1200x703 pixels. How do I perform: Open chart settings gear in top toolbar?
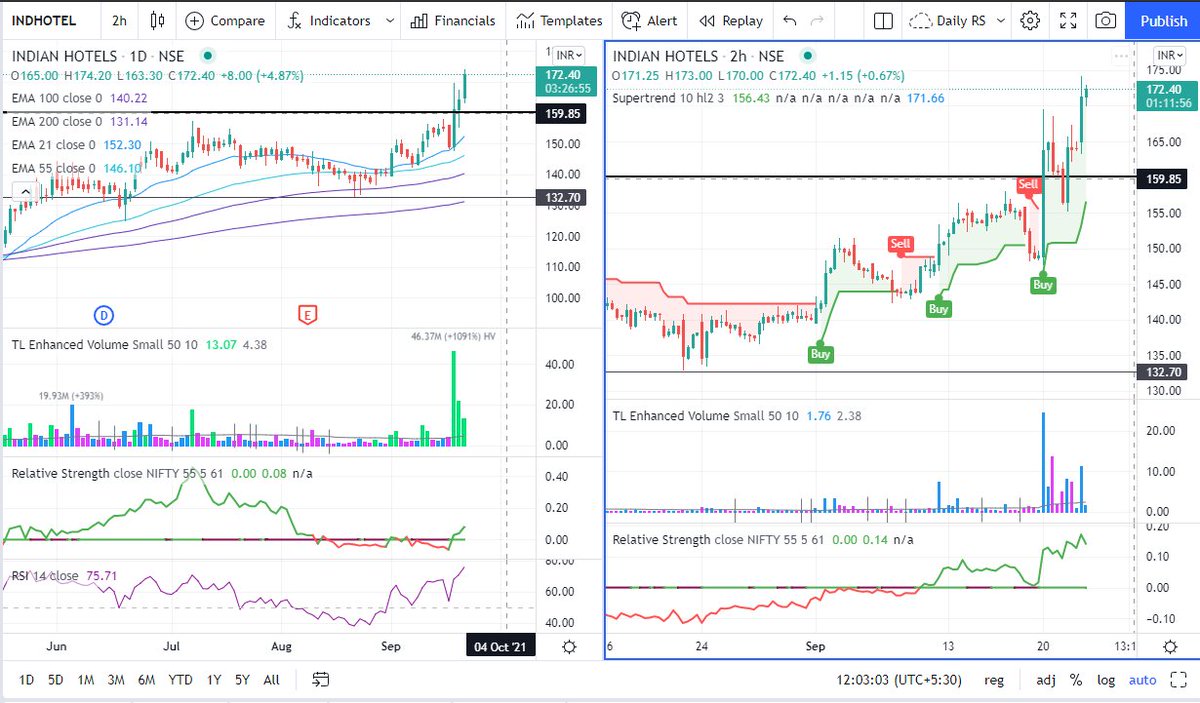pos(1031,20)
